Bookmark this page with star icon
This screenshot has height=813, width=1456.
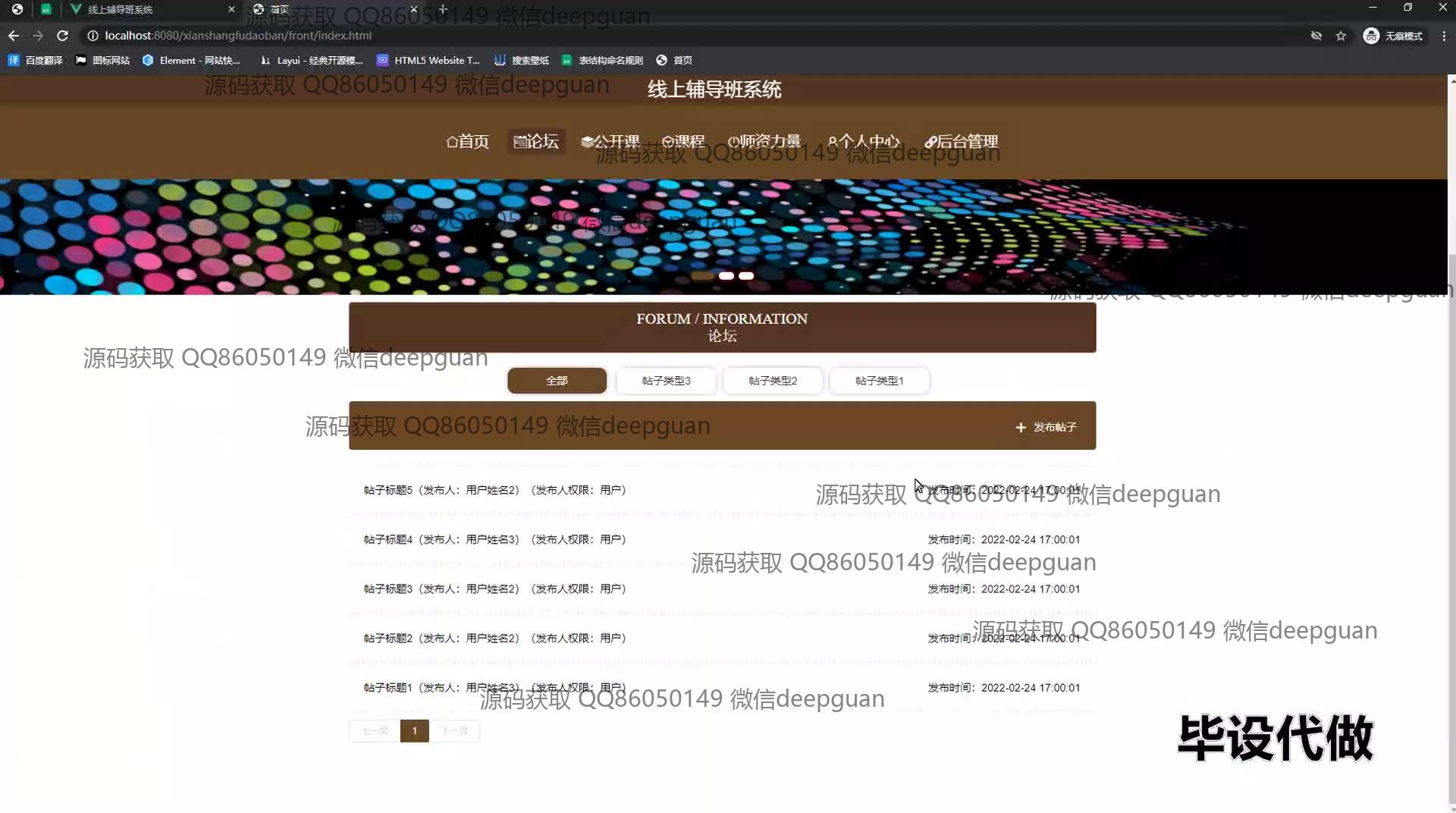[1341, 36]
